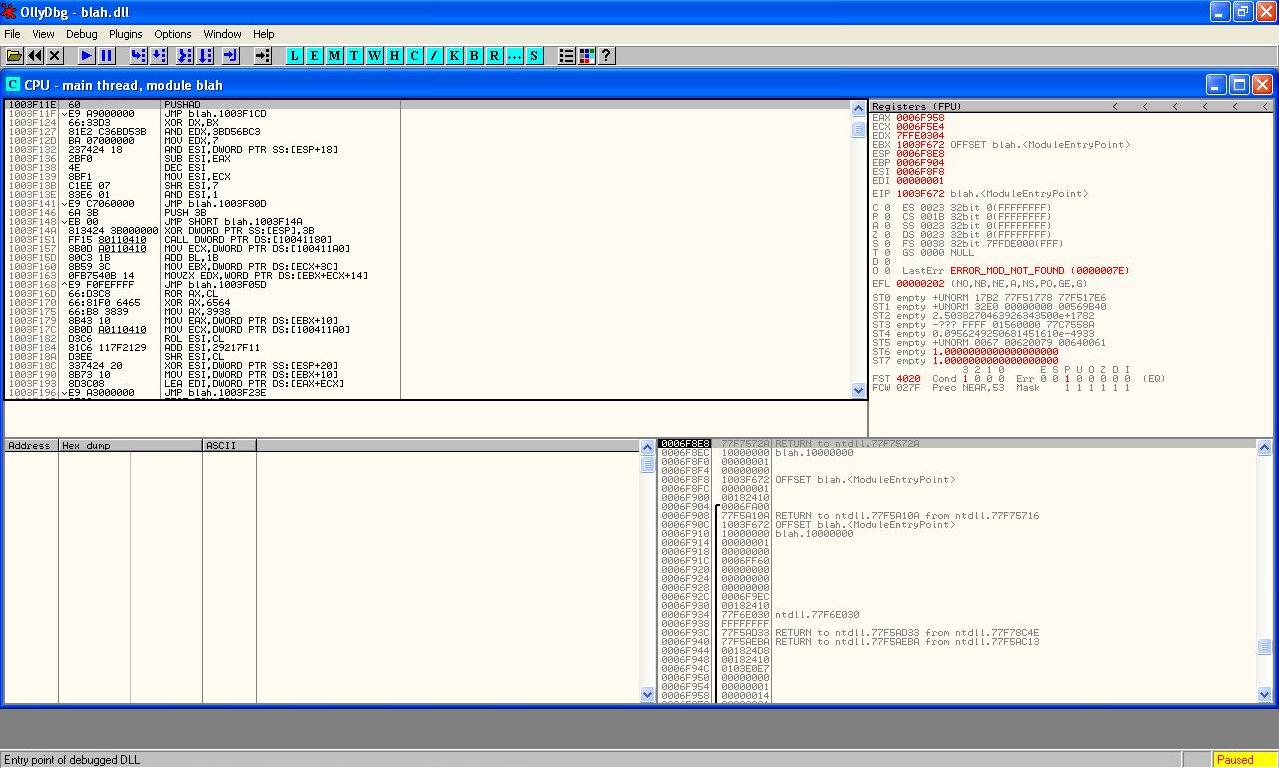Image resolution: width=1279 pixels, height=768 pixels.
Task: Open the Options menu
Action: [173, 34]
